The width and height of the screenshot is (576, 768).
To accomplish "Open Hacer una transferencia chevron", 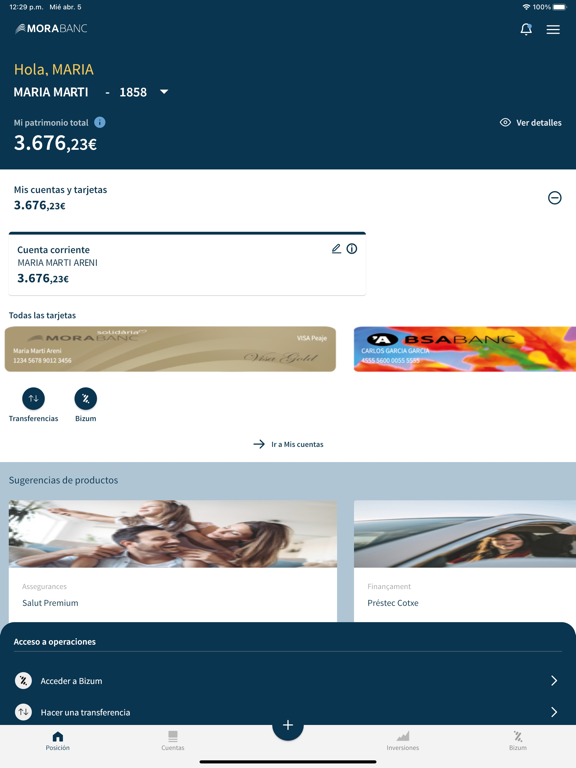I will pyautogui.click(x=554, y=712).
